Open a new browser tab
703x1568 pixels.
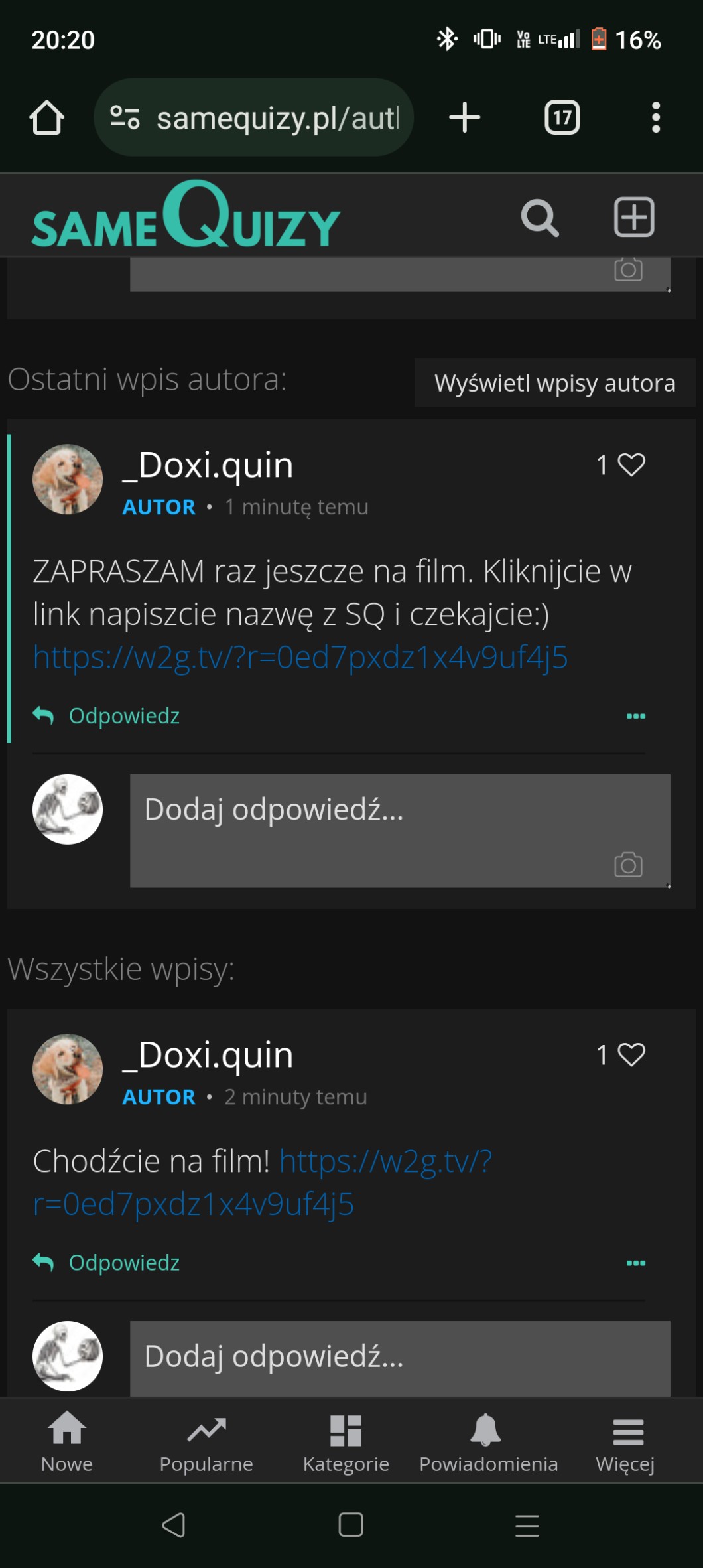[464, 117]
